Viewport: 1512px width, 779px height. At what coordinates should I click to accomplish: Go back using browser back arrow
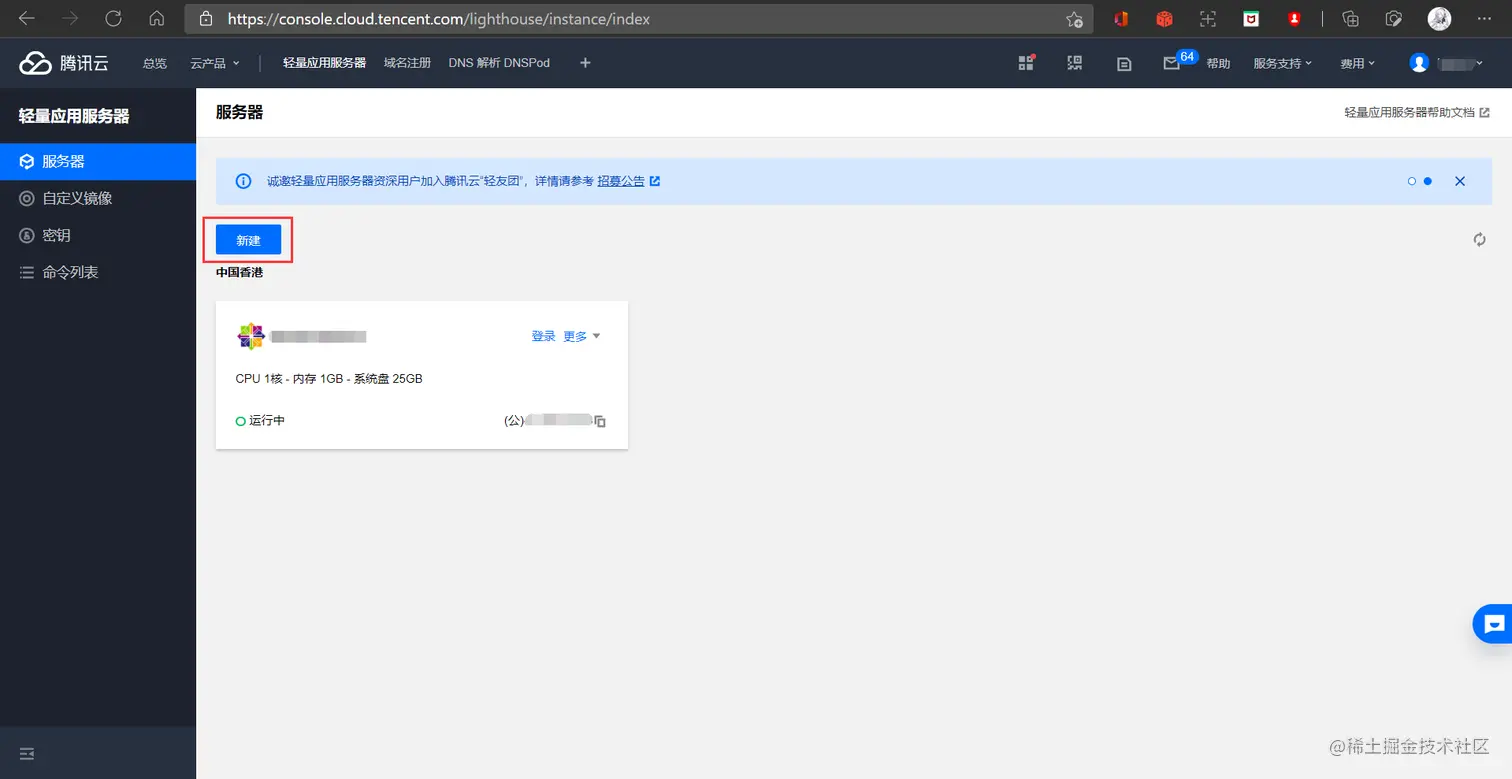[27, 18]
